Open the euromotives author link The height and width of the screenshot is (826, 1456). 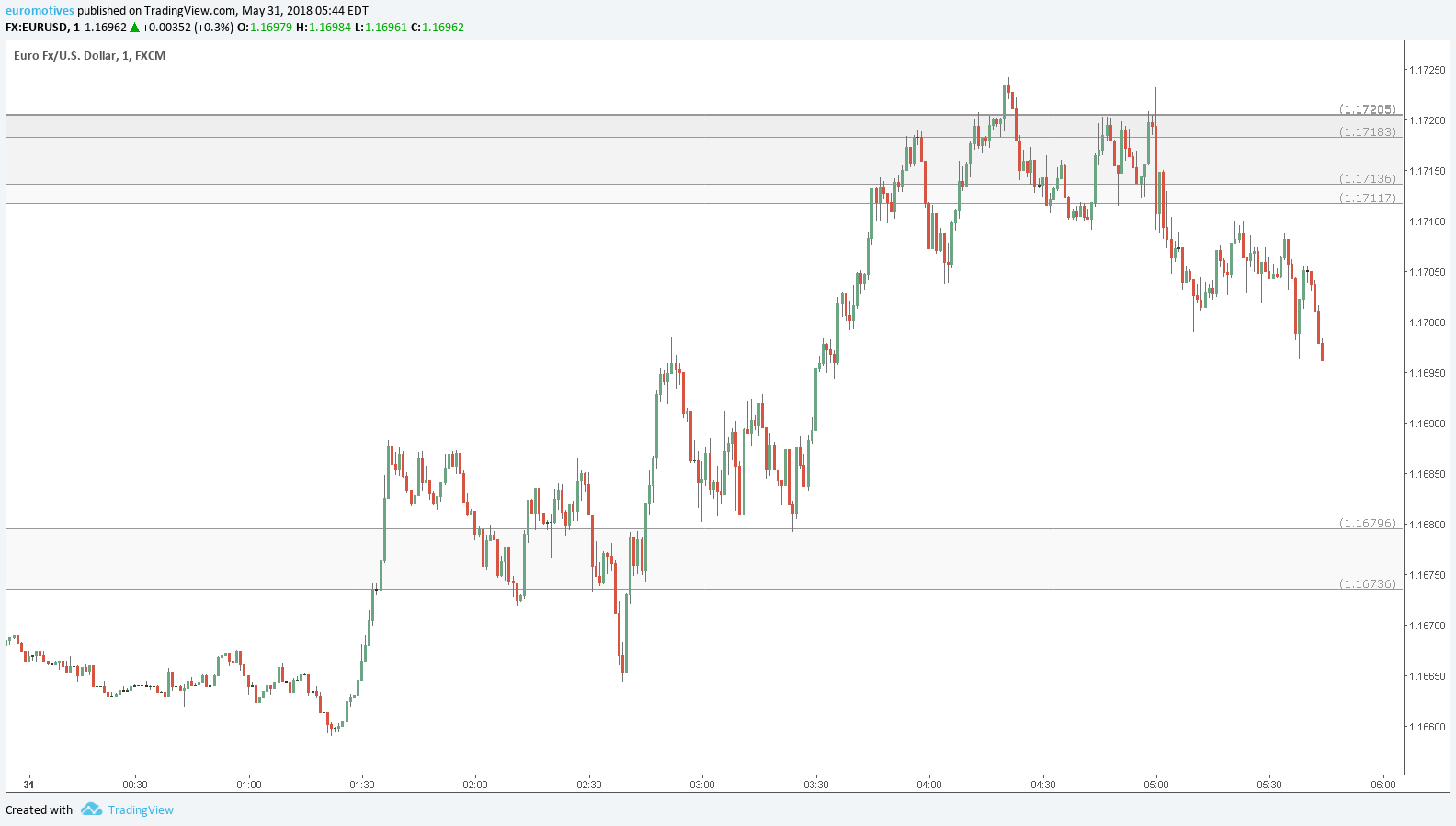tap(40, 11)
